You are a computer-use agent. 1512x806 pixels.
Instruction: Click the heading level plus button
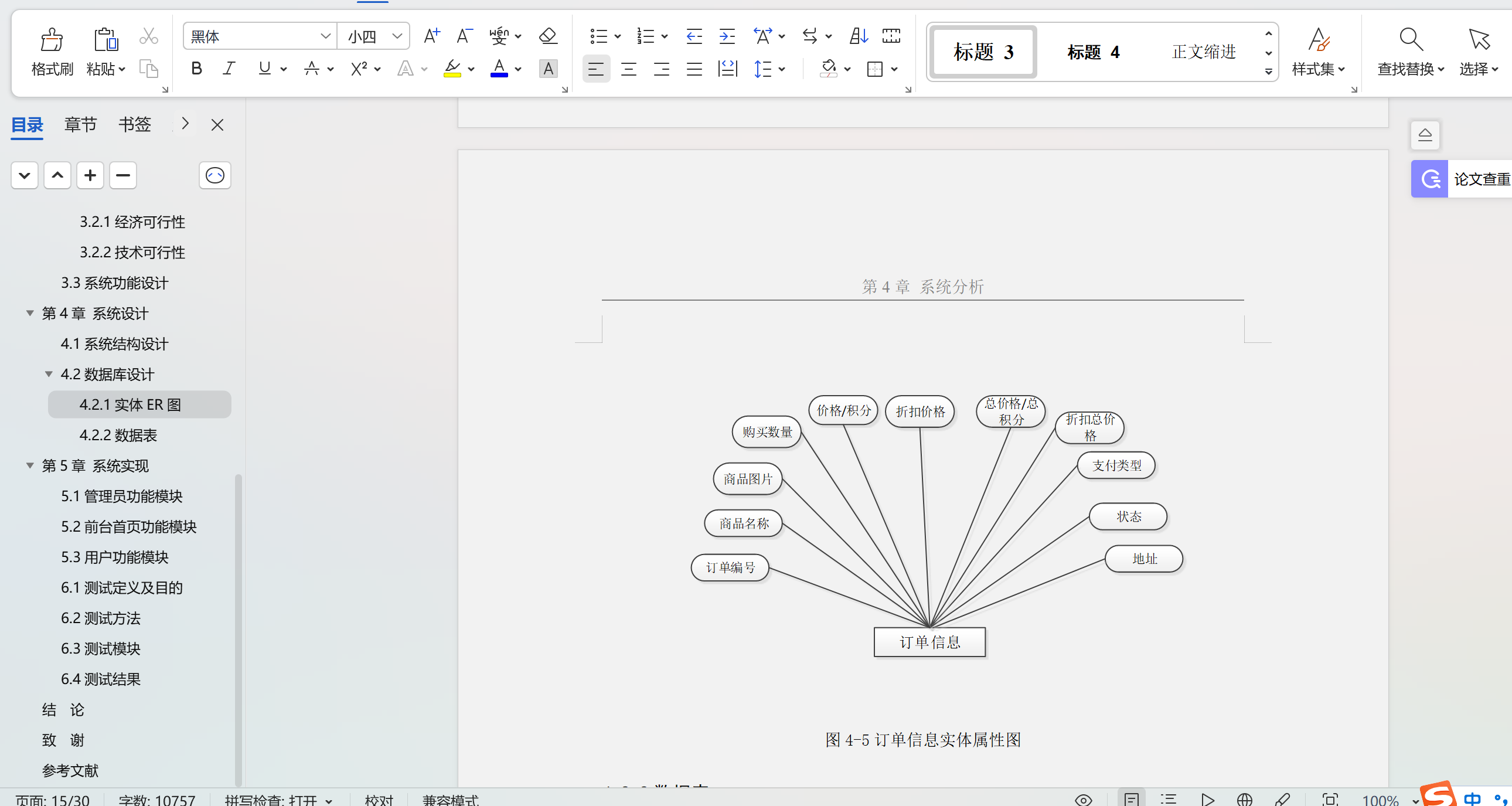[90, 175]
